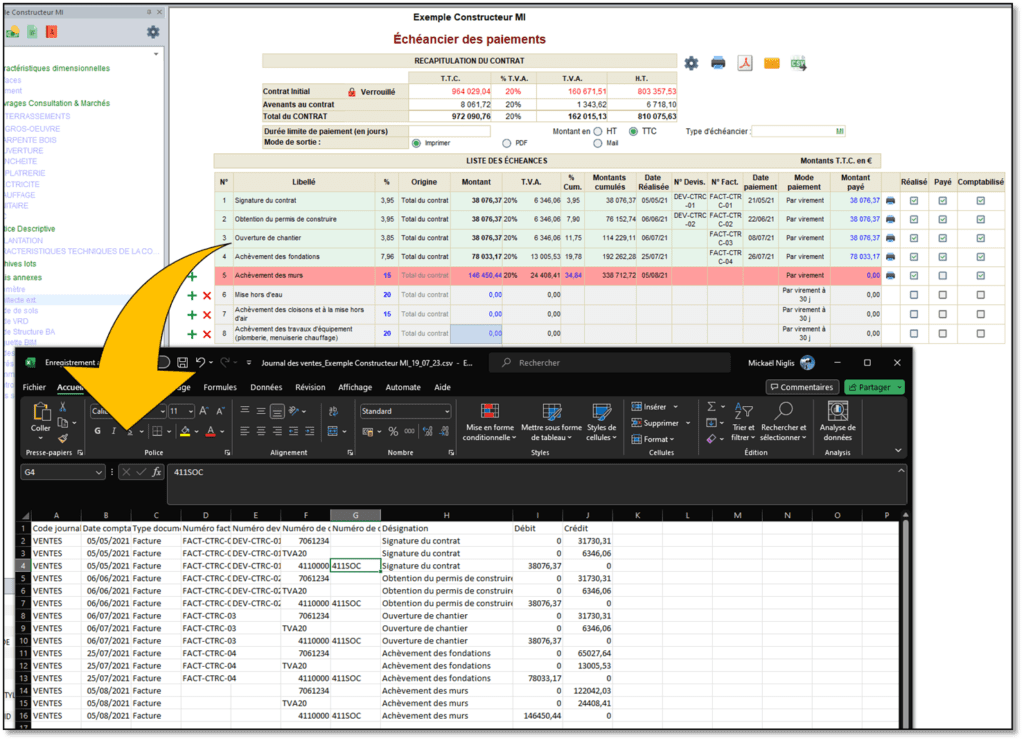The image size is (1024, 741).
Task: Select the HT amount radio button
Action: tap(598, 131)
